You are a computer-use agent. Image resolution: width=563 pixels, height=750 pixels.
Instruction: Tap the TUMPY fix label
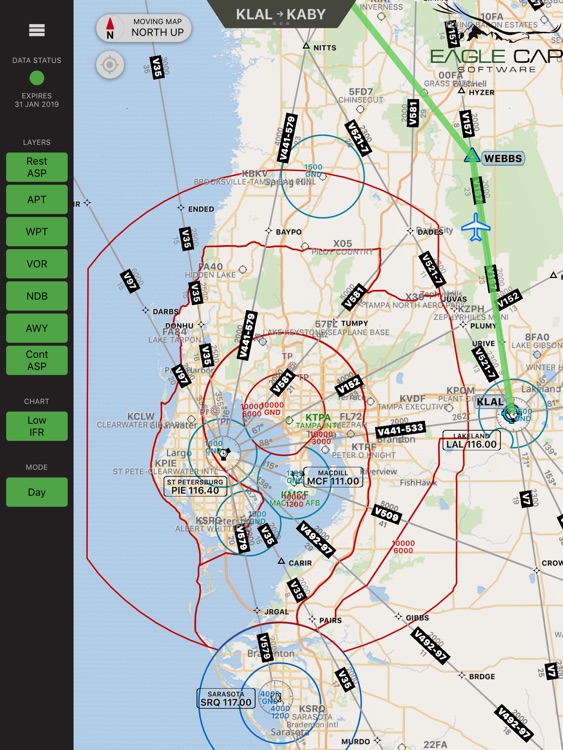[x=354, y=323]
